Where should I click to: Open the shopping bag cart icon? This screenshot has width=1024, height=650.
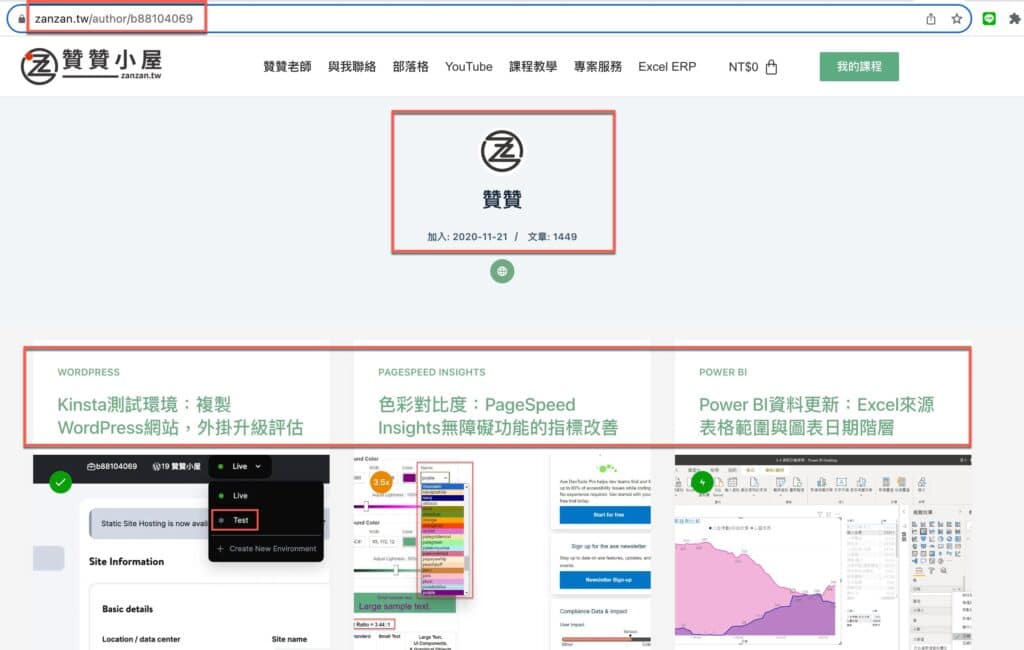pos(771,67)
